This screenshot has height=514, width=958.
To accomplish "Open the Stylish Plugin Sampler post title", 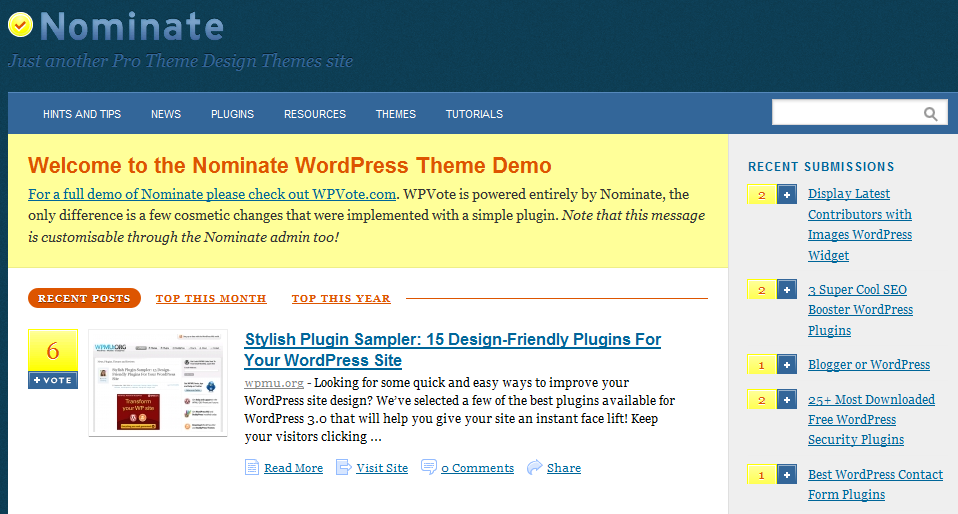I will pos(452,350).
